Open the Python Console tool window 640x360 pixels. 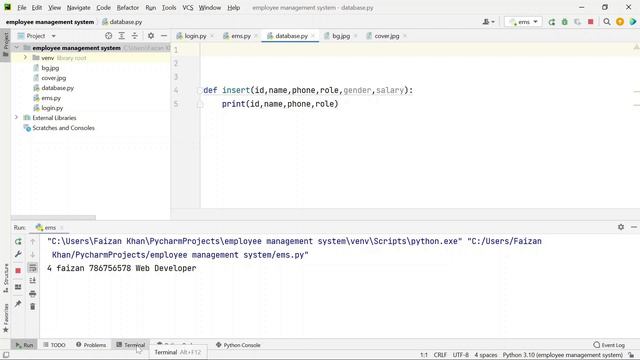coord(238,345)
